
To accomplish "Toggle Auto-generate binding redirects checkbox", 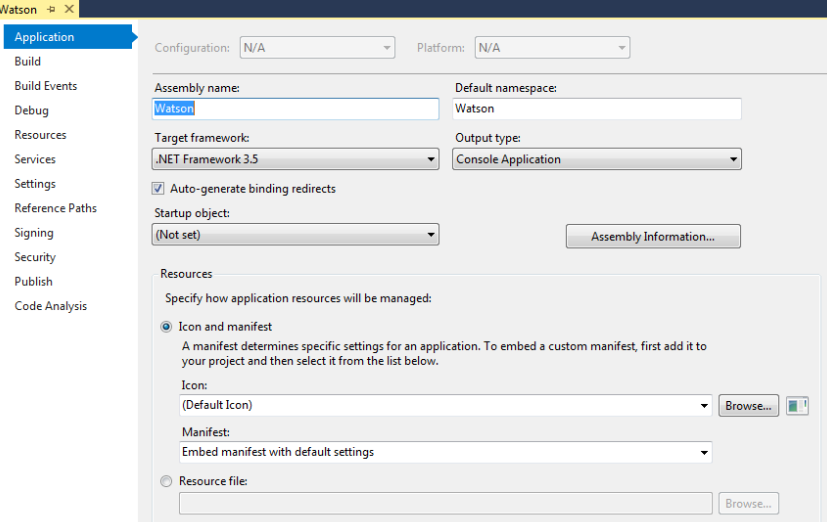I will (158, 189).
